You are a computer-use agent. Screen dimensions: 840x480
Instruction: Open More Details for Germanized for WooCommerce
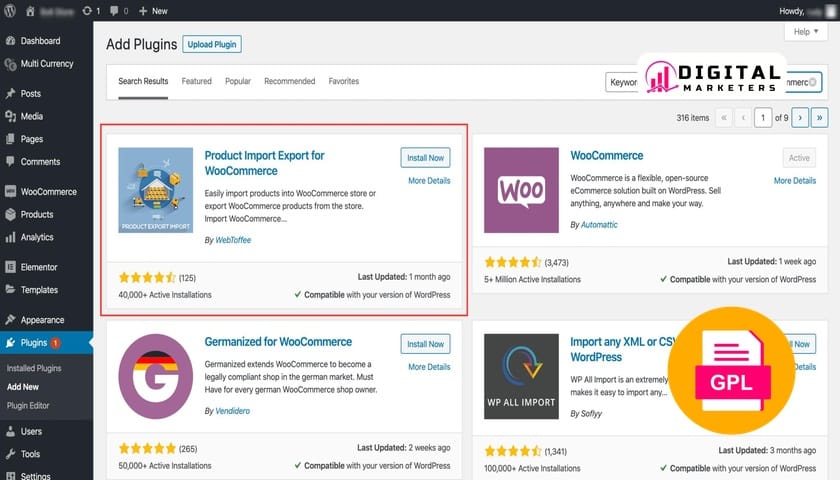[x=429, y=367]
